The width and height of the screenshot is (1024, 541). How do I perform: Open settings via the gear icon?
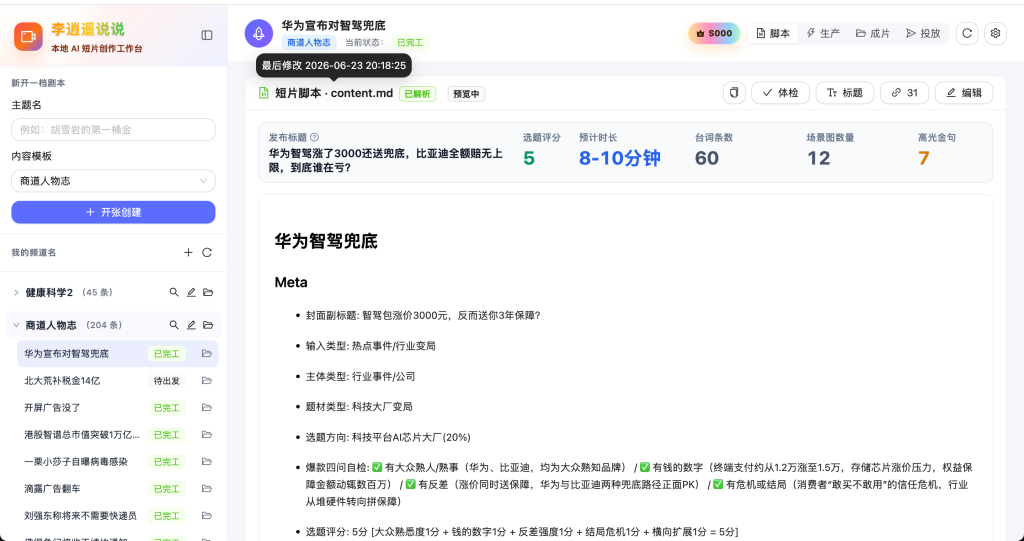point(995,33)
